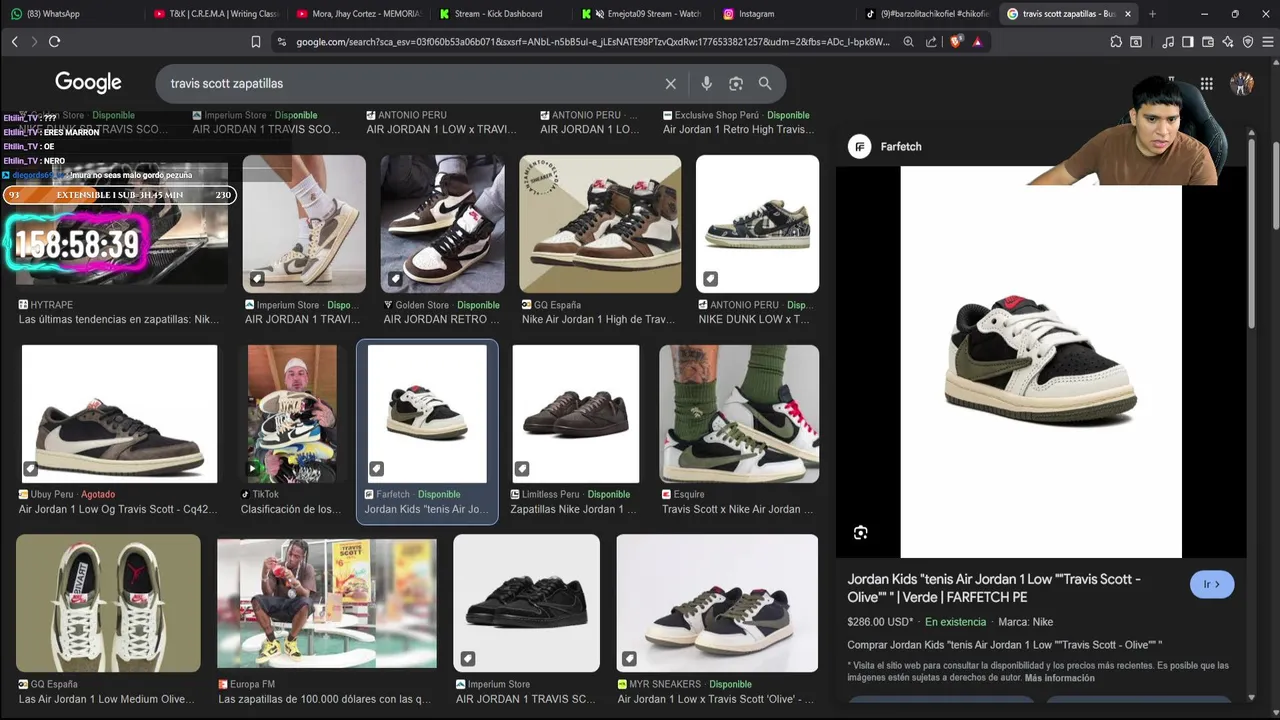Select the Esquire green sock shoe thumbnail
Image resolution: width=1280 pixels, height=720 pixels.
click(x=739, y=414)
